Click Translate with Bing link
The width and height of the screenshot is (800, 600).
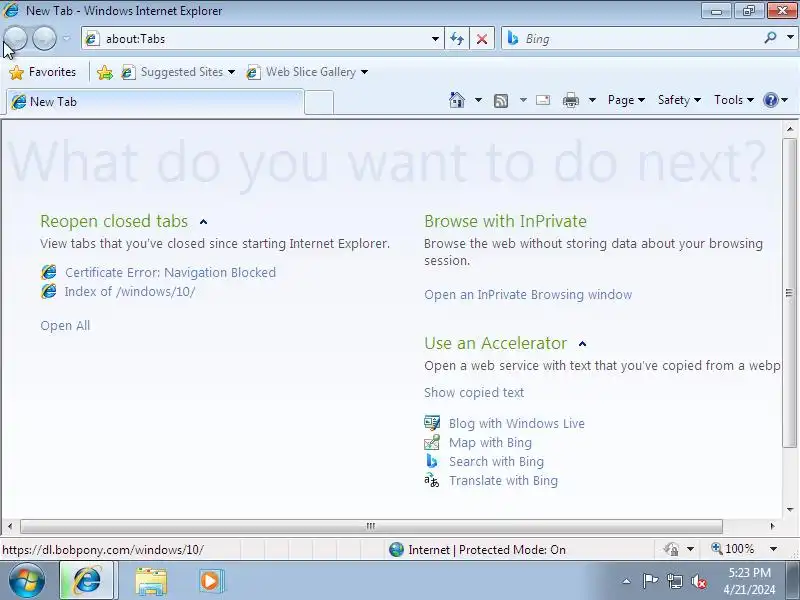504,481
